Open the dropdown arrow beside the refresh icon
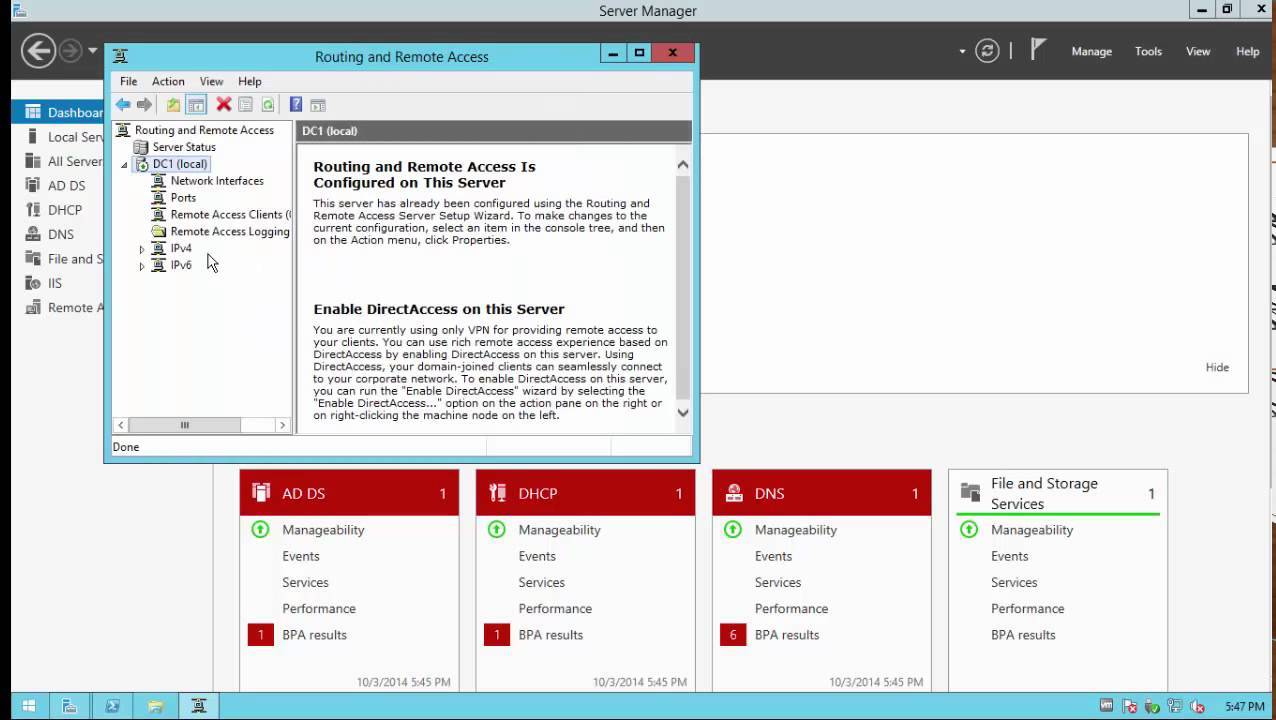The width and height of the screenshot is (1276, 720). point(963,51)
